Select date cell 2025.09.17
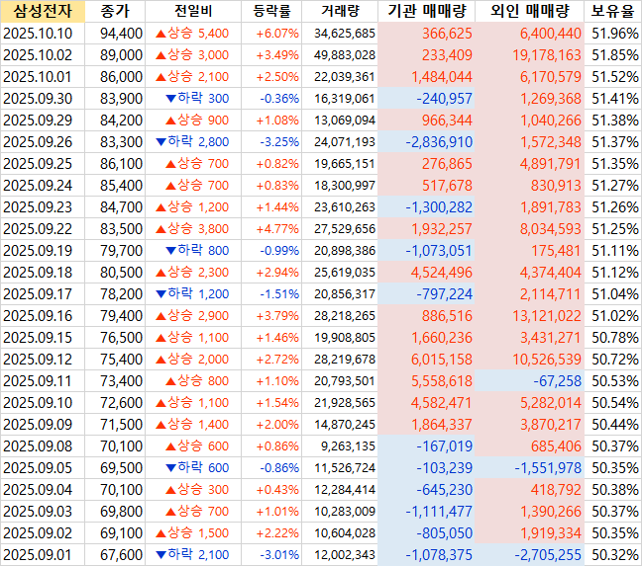642x566 pixels. point(43,294)
